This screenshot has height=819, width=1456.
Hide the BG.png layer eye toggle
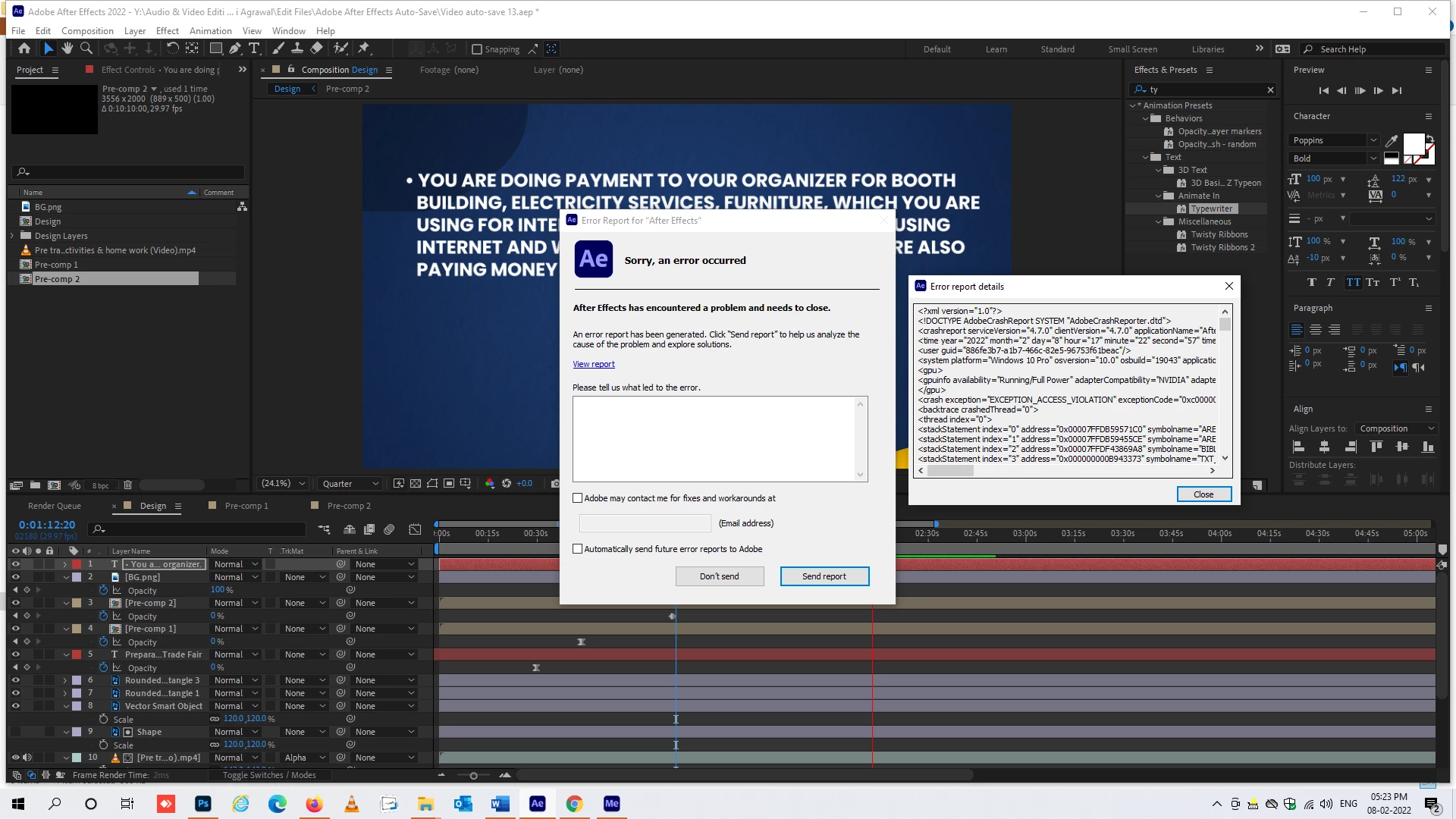(x=15, y=577)
